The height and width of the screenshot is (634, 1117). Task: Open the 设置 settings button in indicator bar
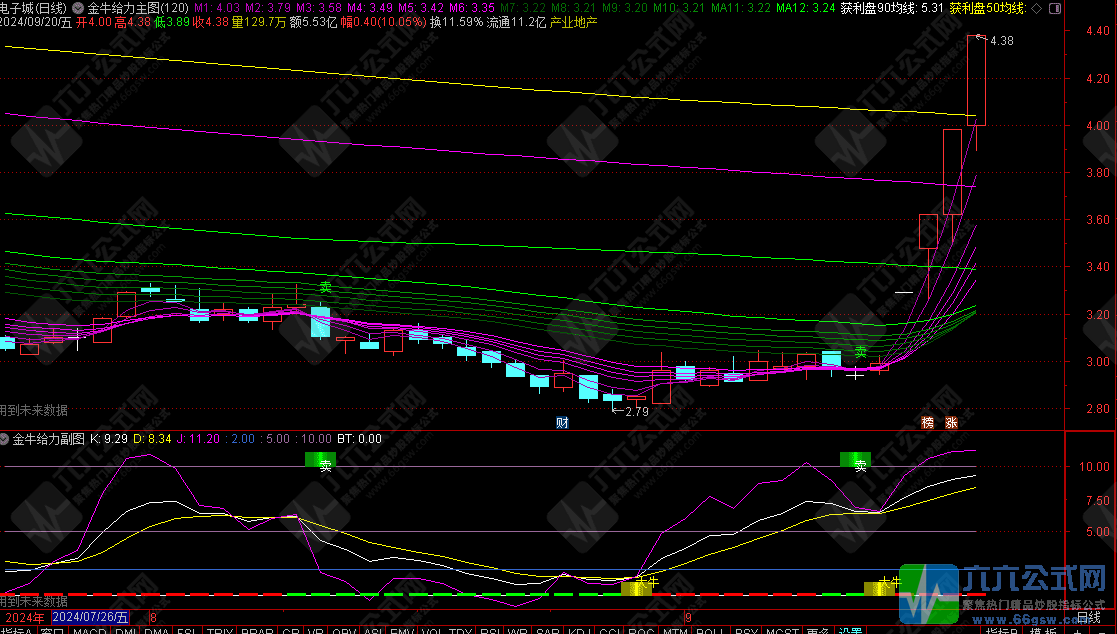850,629
